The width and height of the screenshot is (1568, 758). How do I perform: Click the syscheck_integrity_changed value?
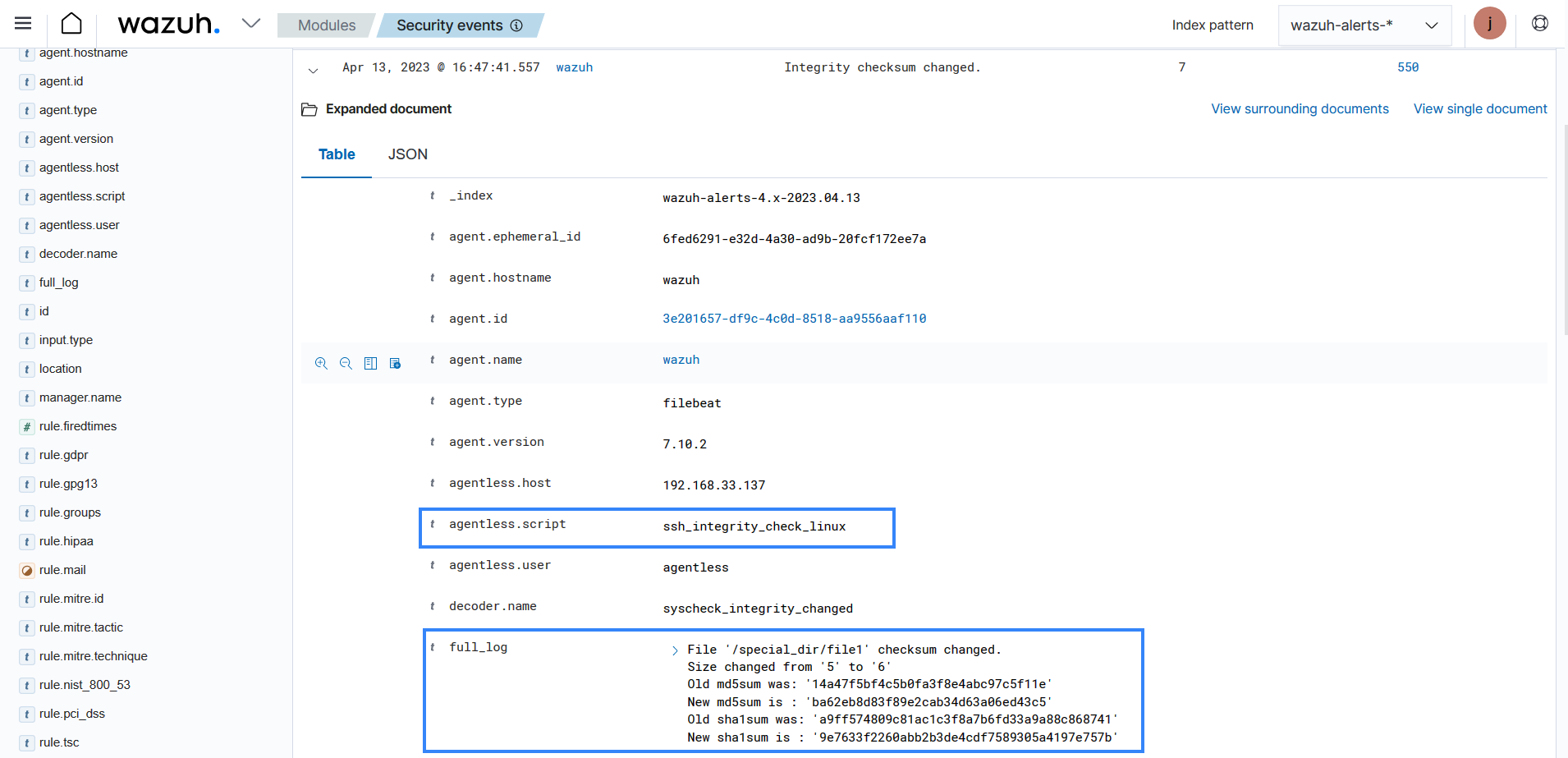[x=758, y=609]
